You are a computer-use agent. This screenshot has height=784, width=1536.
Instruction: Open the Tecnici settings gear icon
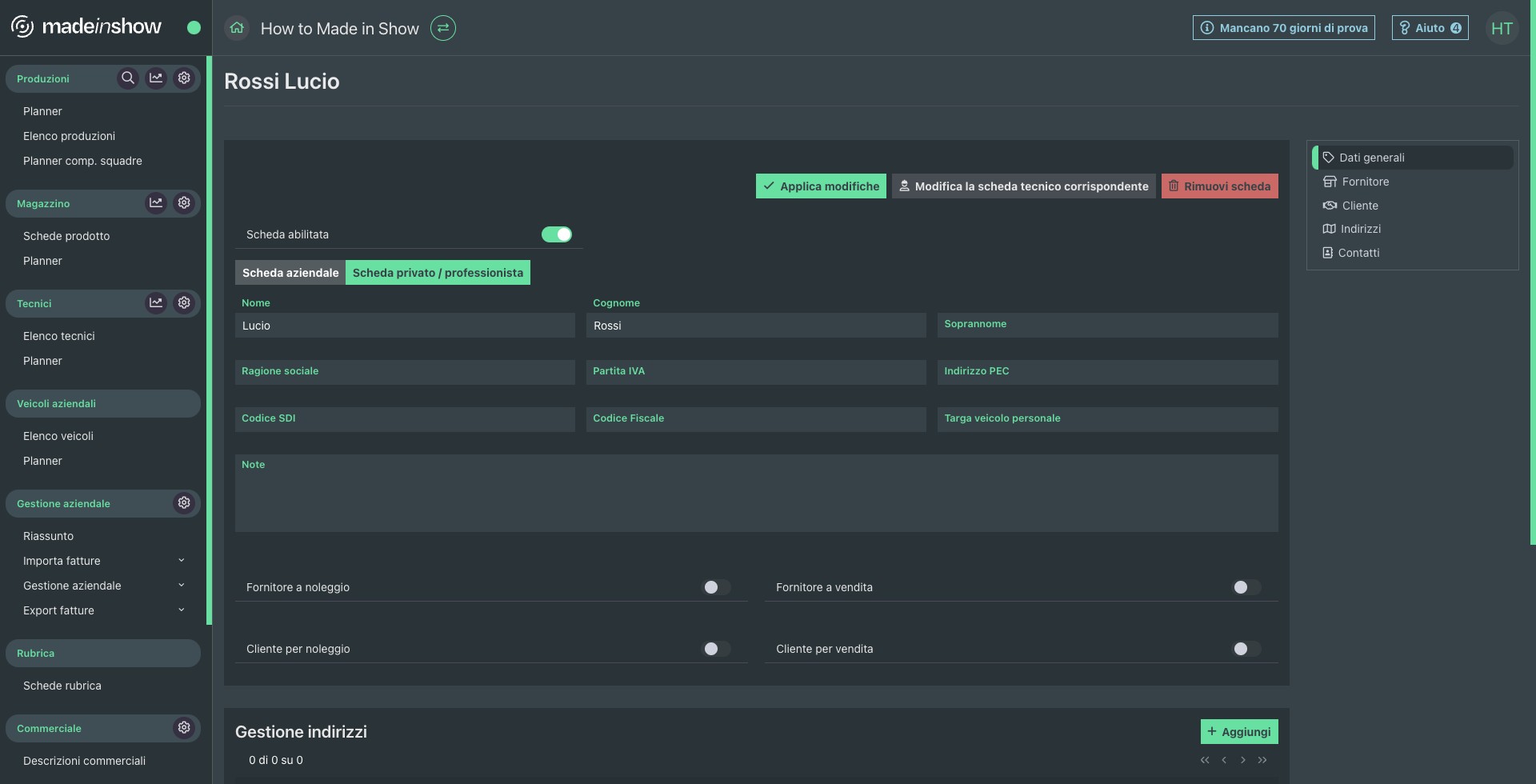coord(184,303)
